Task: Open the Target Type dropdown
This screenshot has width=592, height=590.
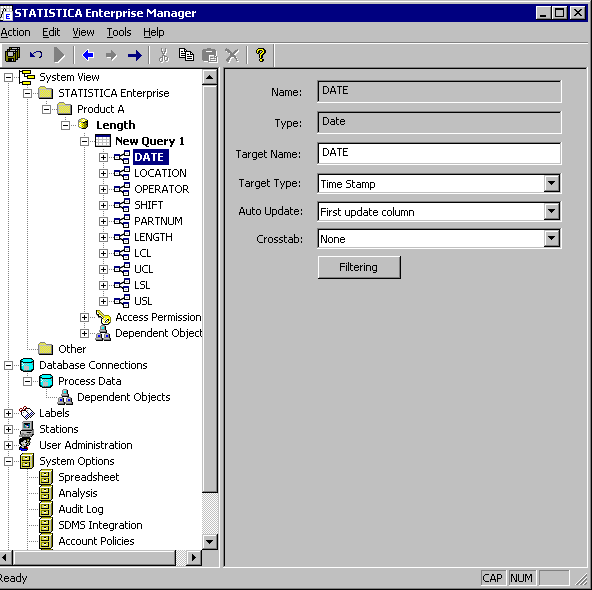Action: 552,183
